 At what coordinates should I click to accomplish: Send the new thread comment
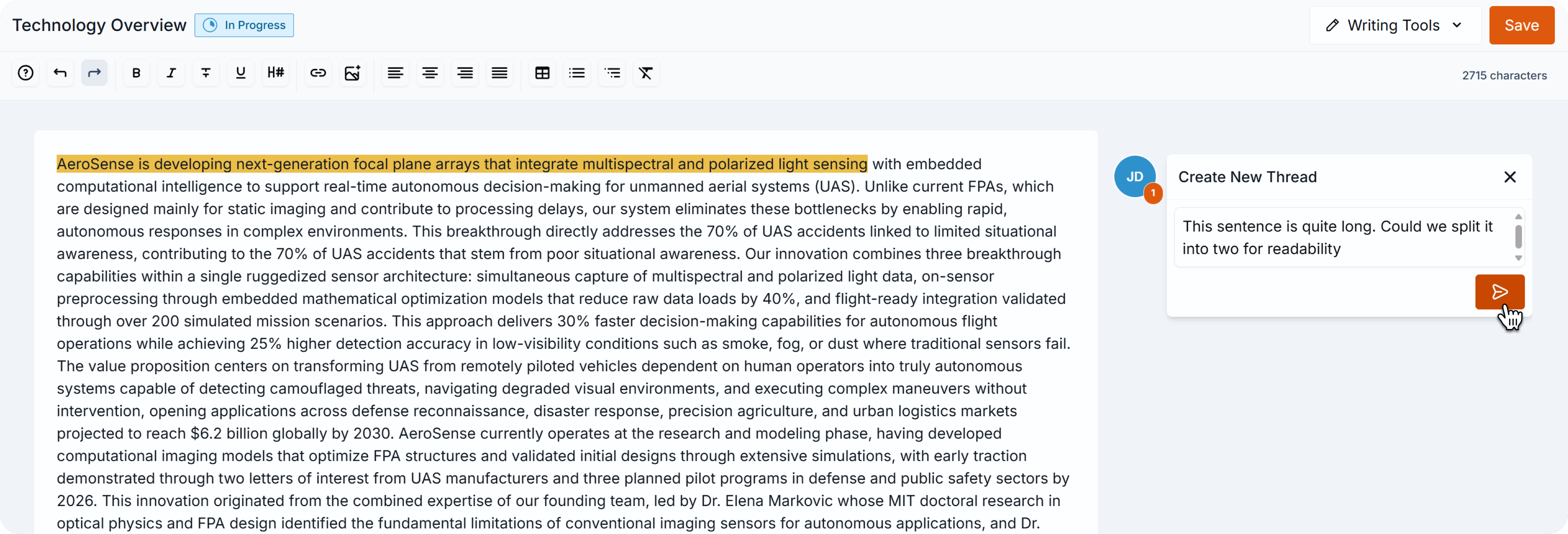pos(1499,292)
